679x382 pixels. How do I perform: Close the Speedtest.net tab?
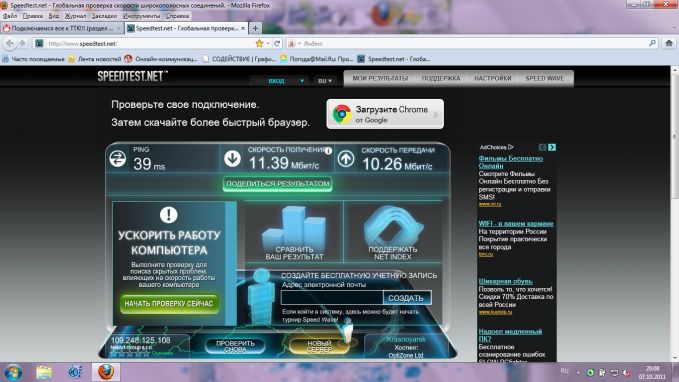coord(243,28)
